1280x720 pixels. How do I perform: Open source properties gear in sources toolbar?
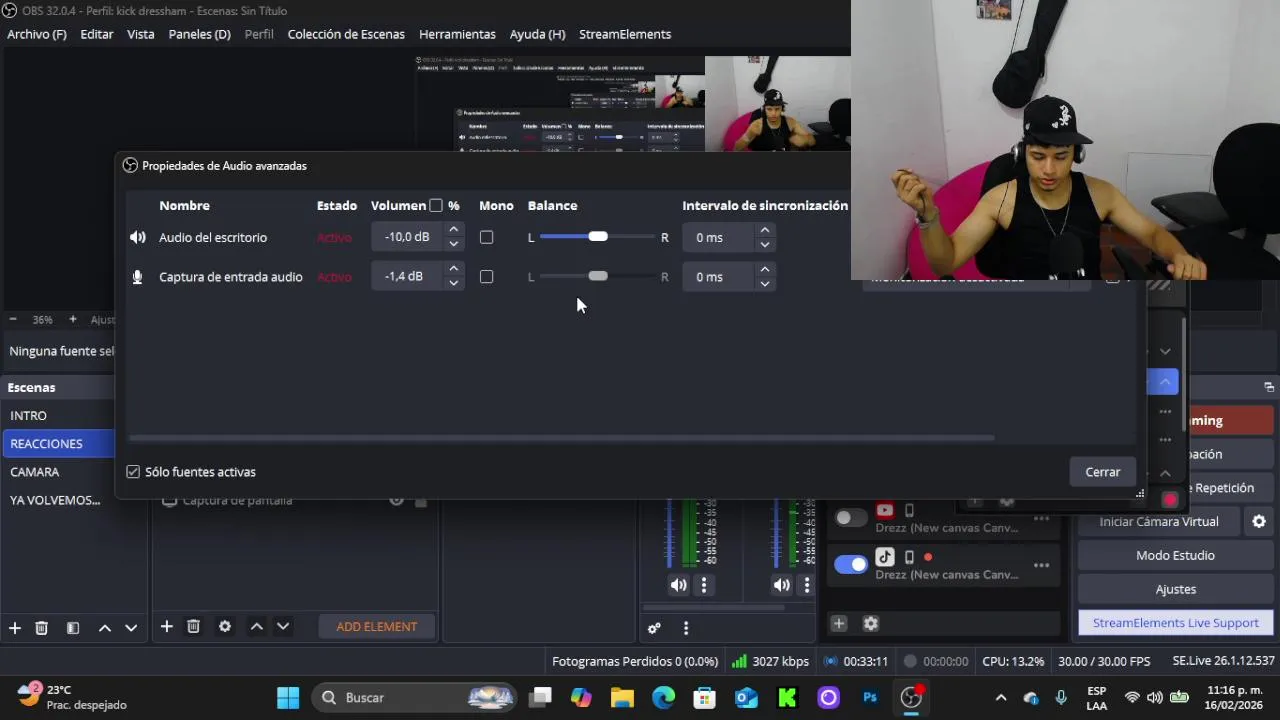pos(225,626)
